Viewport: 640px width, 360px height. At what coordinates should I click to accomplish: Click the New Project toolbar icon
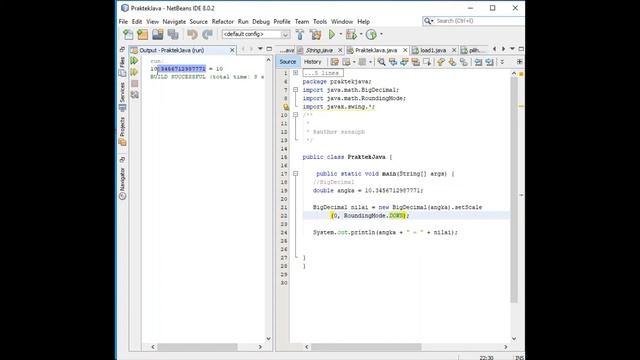click(142, 35)
